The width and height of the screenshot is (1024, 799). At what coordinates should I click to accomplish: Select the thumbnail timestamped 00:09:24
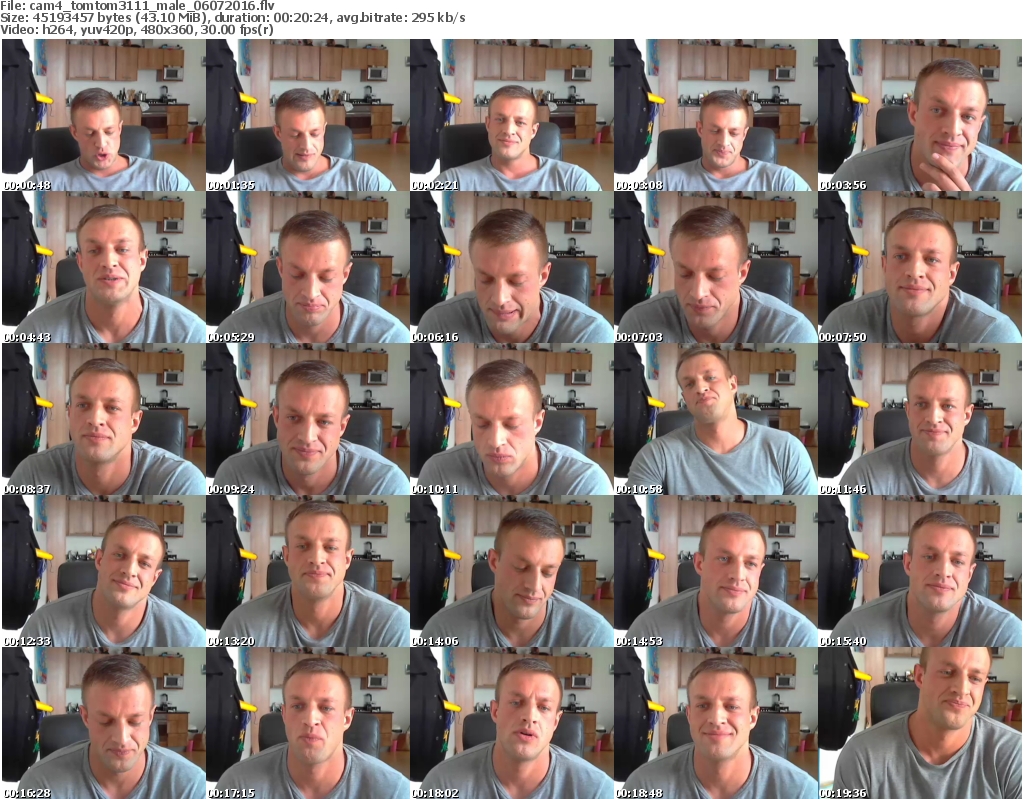coord(308,419)
